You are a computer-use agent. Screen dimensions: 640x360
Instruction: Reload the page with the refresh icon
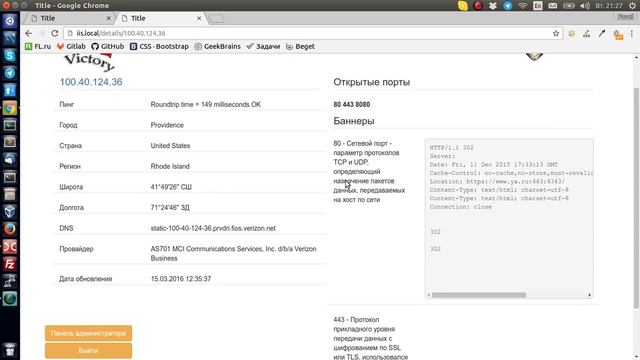tap(55, 33)
